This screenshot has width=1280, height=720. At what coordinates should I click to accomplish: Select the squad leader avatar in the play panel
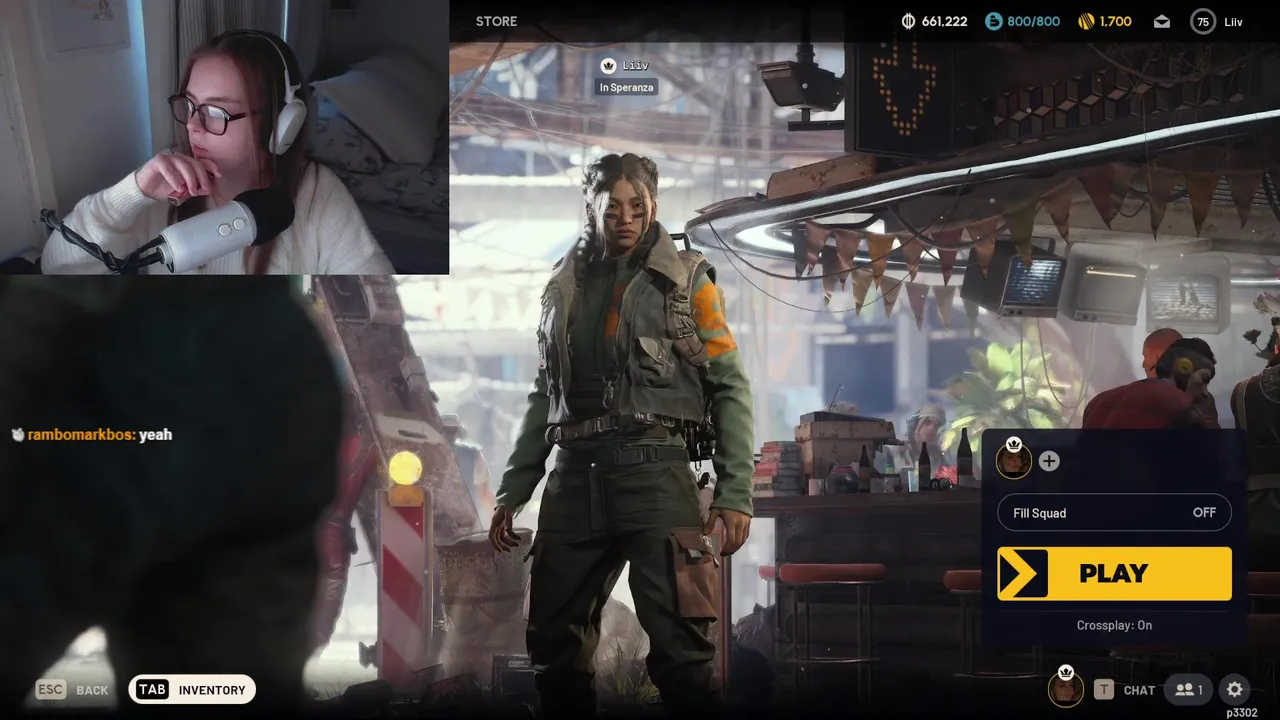[x=1014, y=460]
